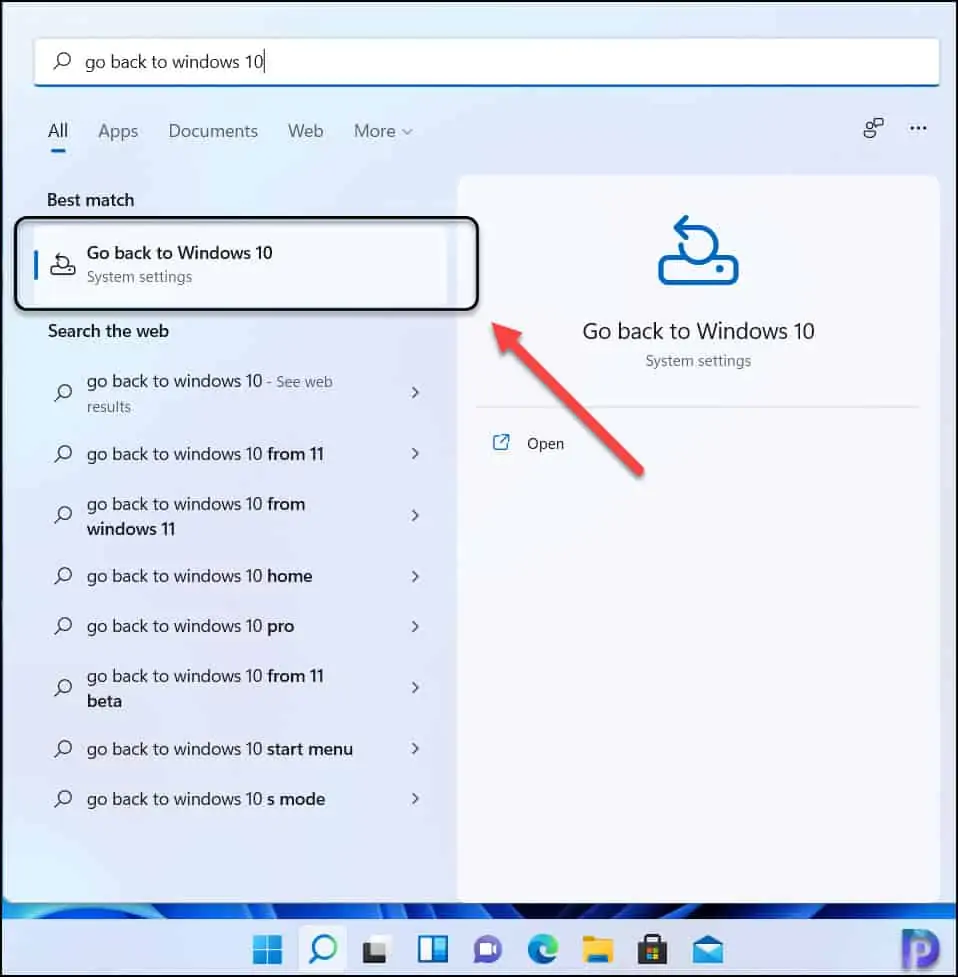Open Task View from the taskbar
The height and width of the screenshot is (977, 958).
point(377,950)
